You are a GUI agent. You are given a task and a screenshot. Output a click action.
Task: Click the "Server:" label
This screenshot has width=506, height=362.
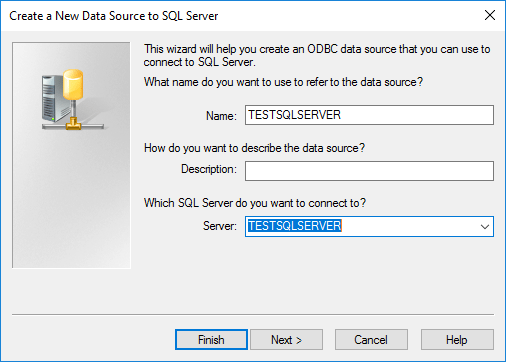point(220,226)
